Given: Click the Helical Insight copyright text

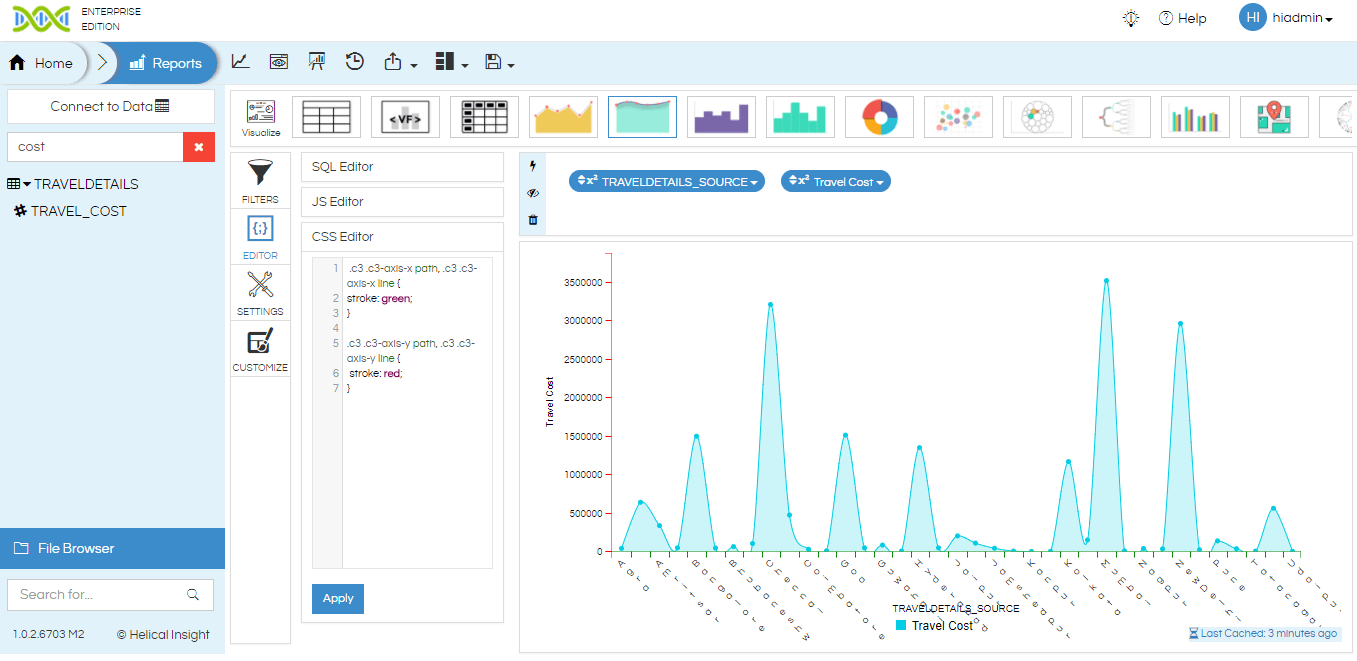Looking at the screenshot, I should [163, 634].
